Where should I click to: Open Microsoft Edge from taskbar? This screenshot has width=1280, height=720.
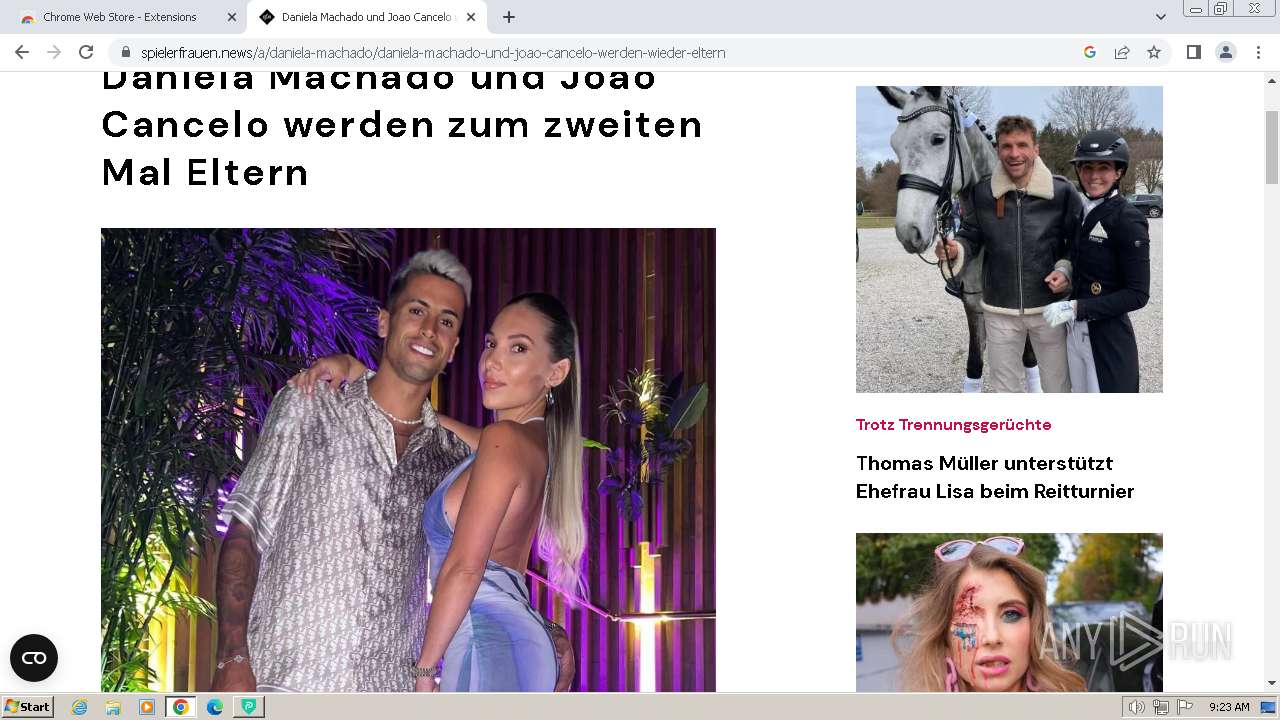[x=214, y=707]
